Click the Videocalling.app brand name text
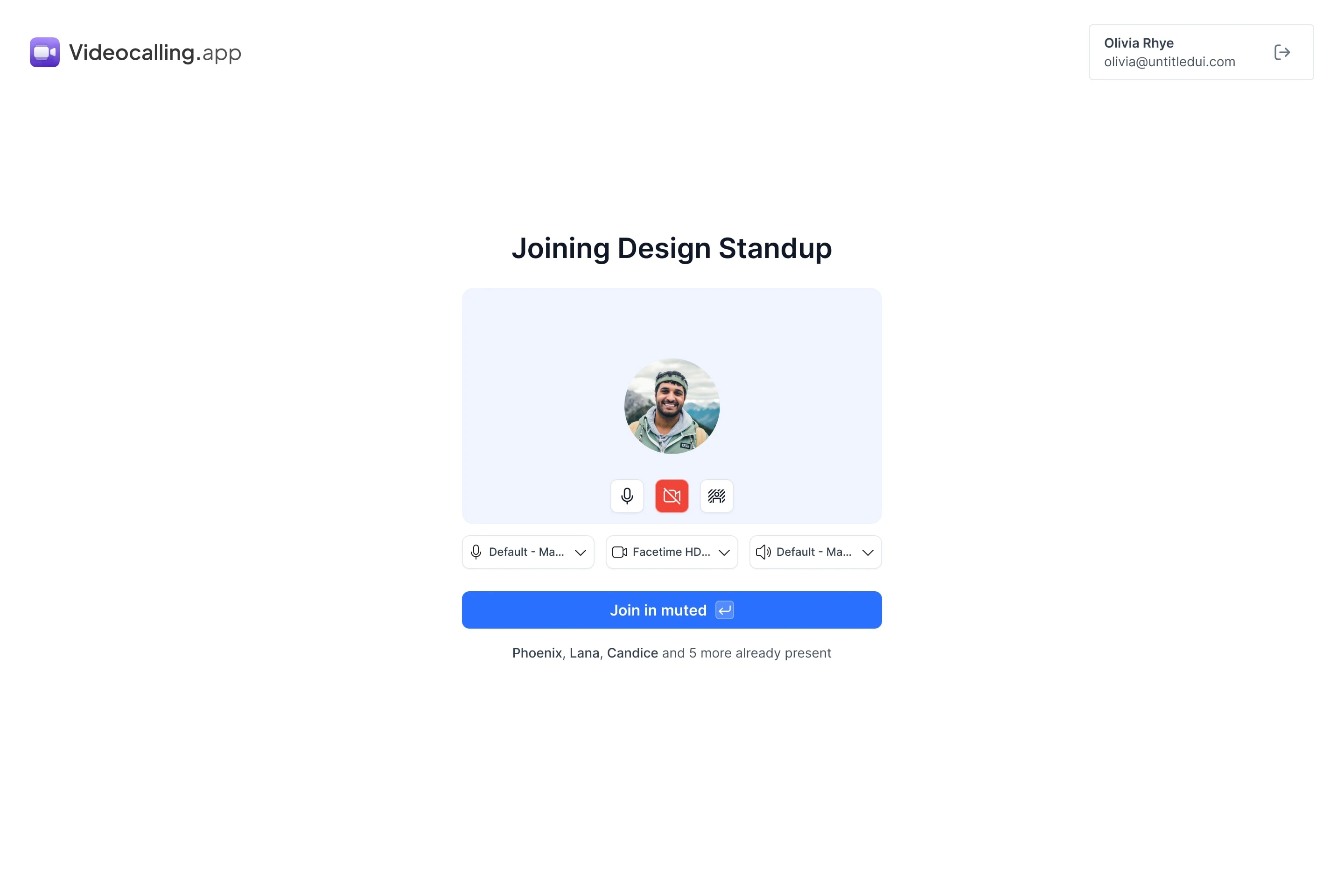 pos(155,52)
